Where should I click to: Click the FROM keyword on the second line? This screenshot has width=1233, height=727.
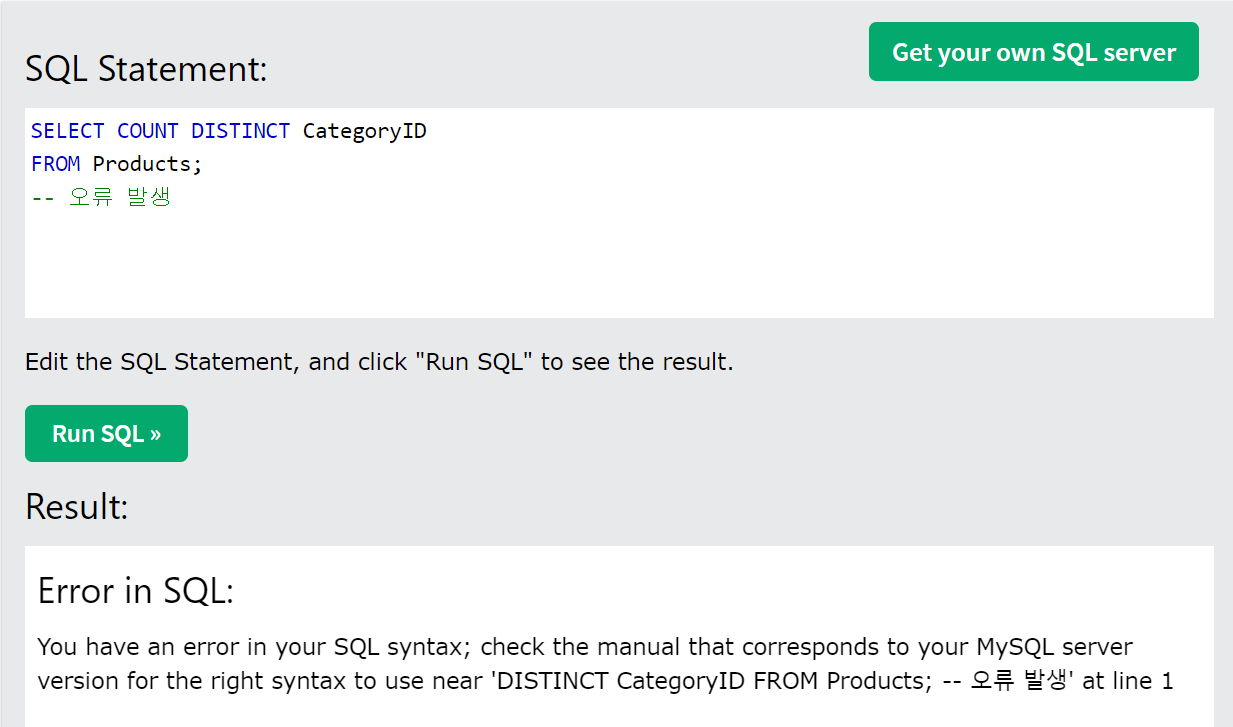coord(55,164)
